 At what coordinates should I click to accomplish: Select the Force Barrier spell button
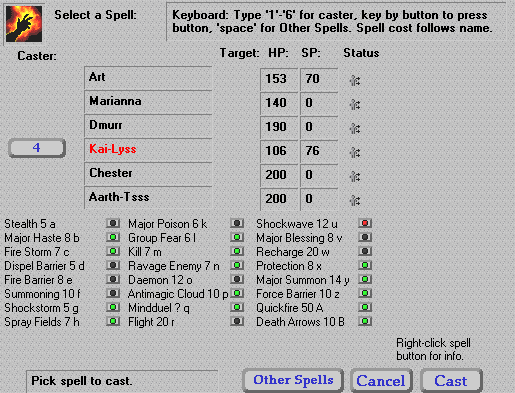pos(365,293)
